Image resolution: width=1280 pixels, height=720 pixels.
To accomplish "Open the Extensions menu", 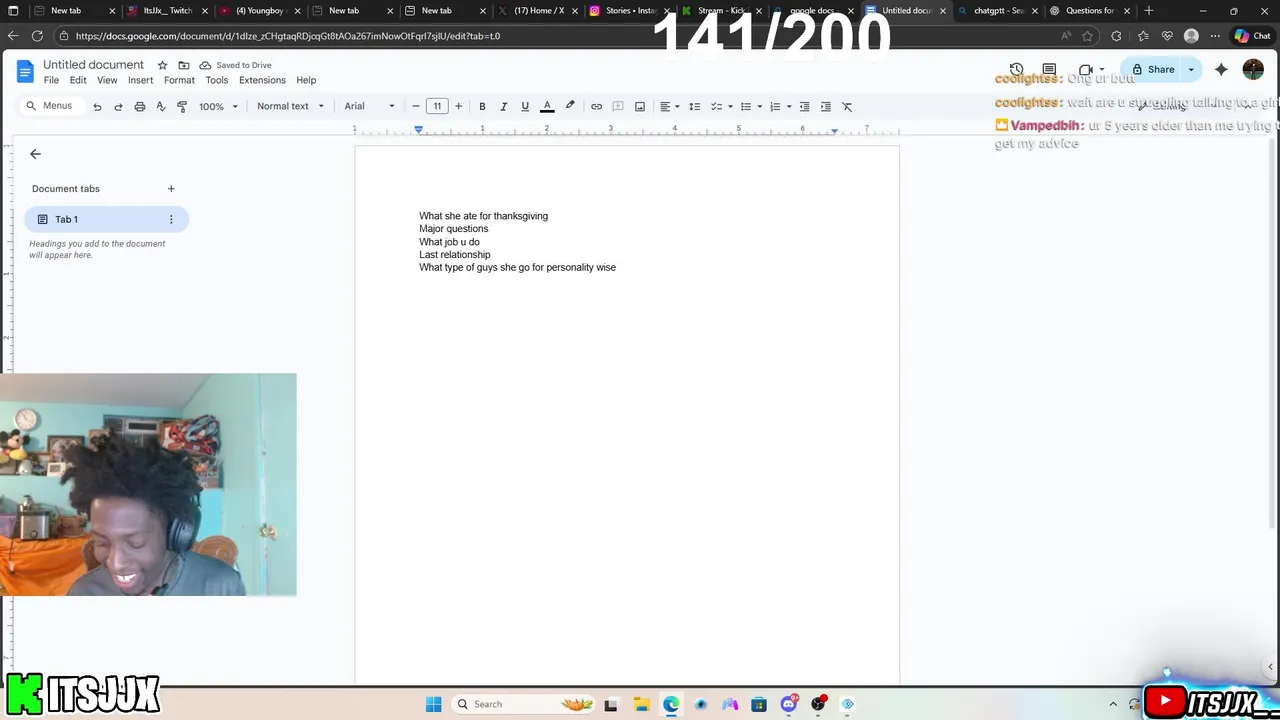I will tap(262, 80).
